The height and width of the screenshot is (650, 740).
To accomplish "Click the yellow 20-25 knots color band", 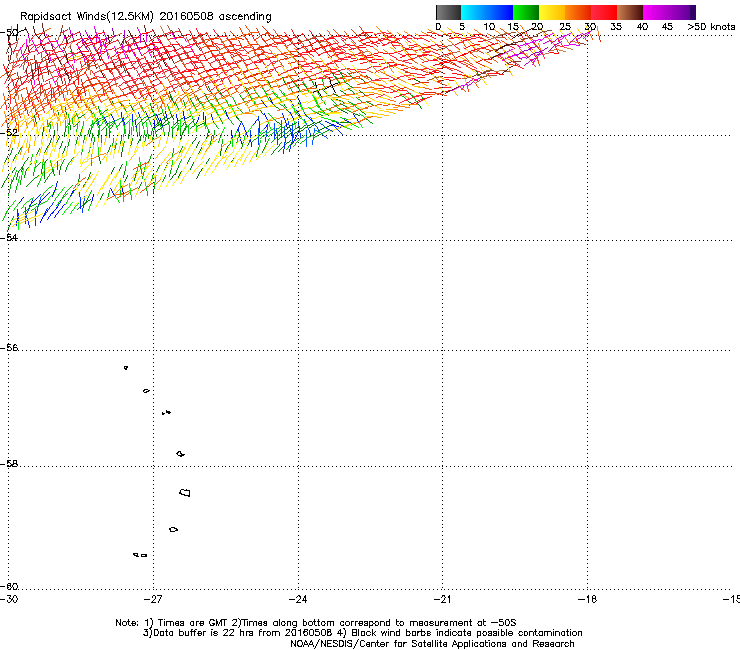I will (552, 12).
